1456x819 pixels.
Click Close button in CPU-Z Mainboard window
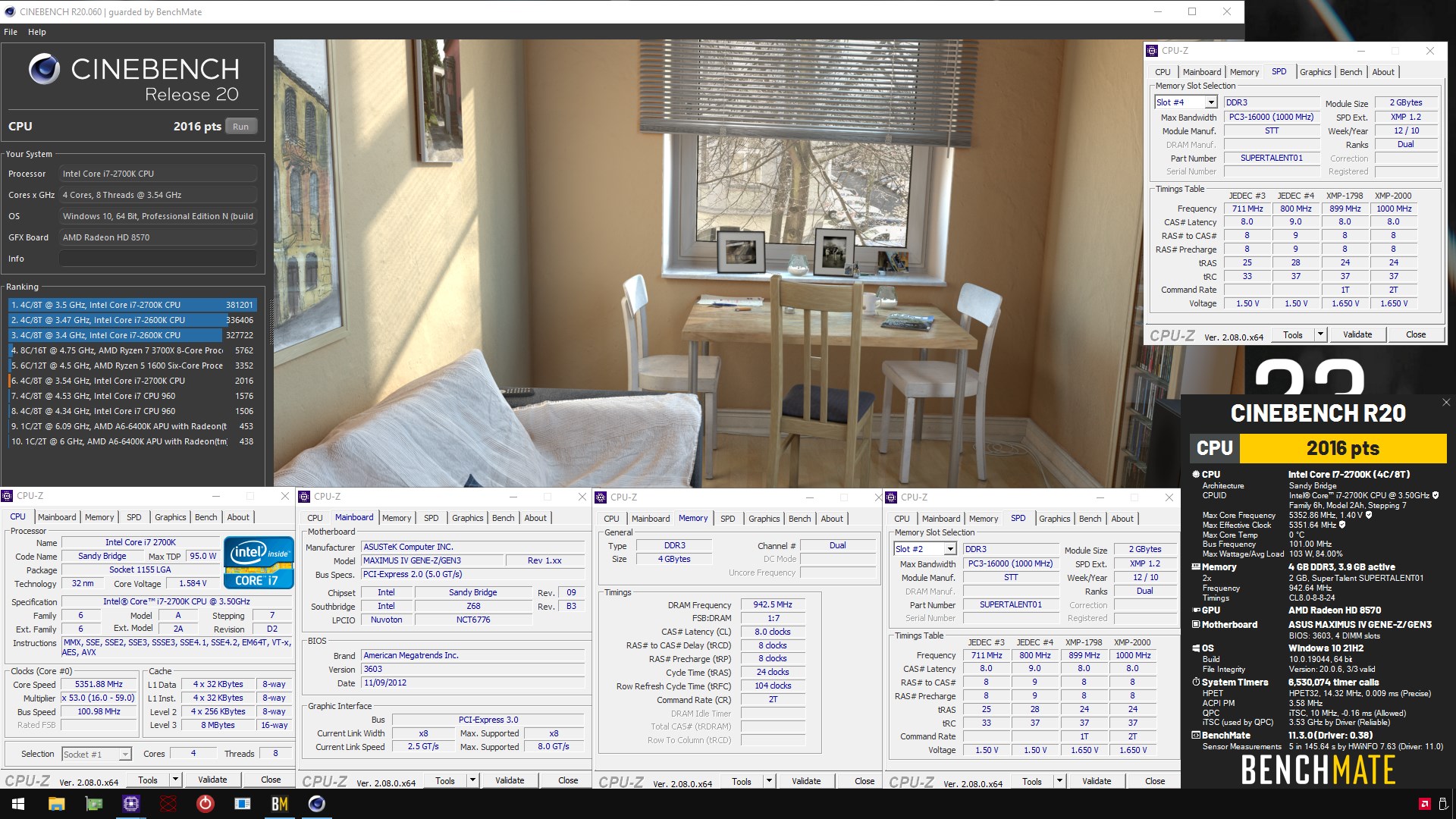pyautogui.click(x=568, y=780)
